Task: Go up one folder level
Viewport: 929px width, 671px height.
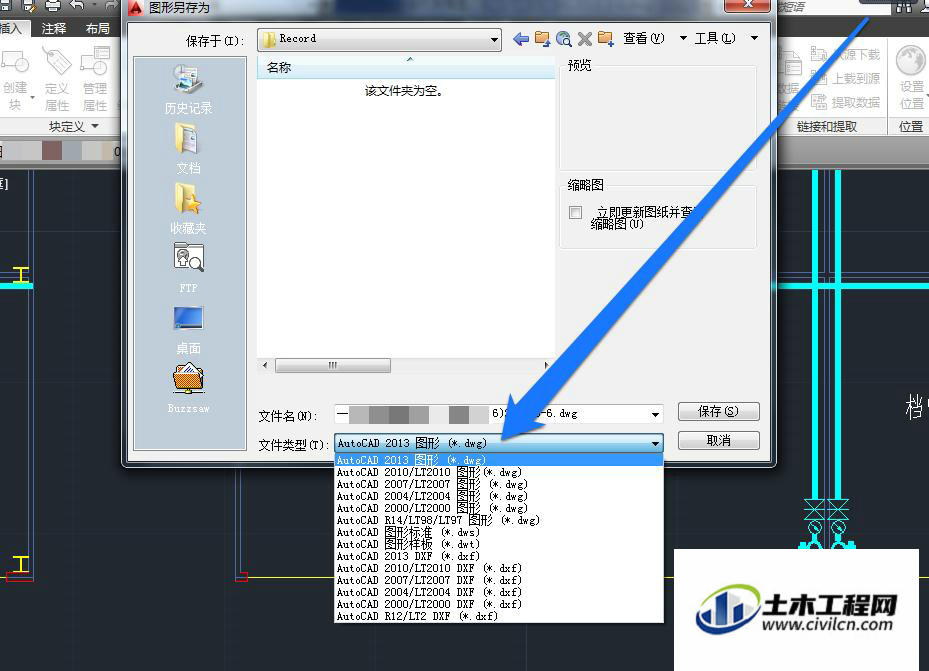Action: click(x=542, y=39)
